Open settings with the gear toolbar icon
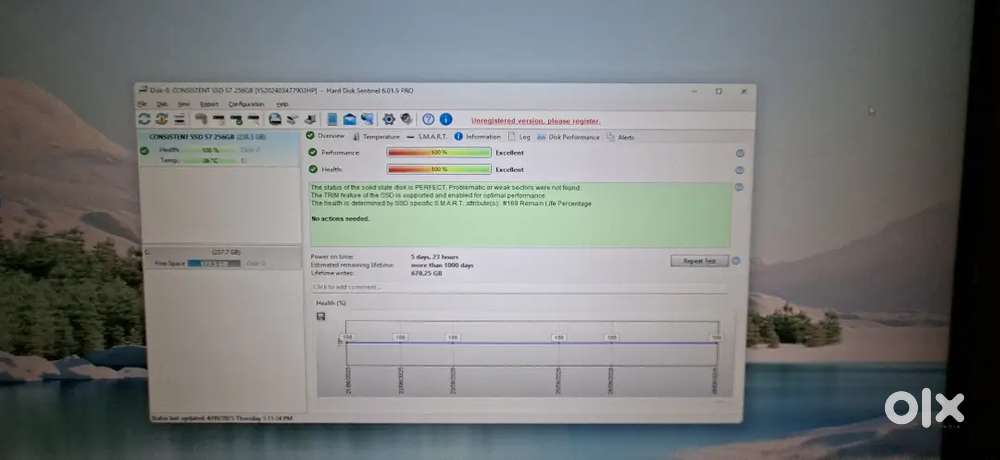Viewport: 1000px width, 460px height. 389,119
